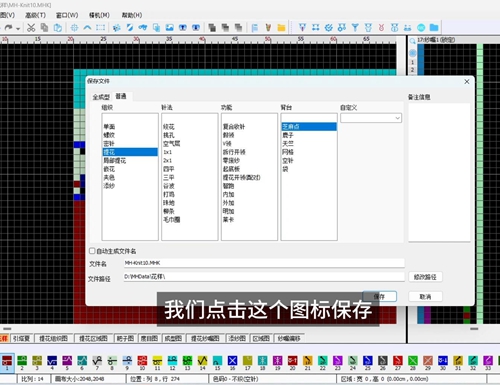500x385 pixels.
Task: Click the 保存 button in dialog
Action: 379,296
